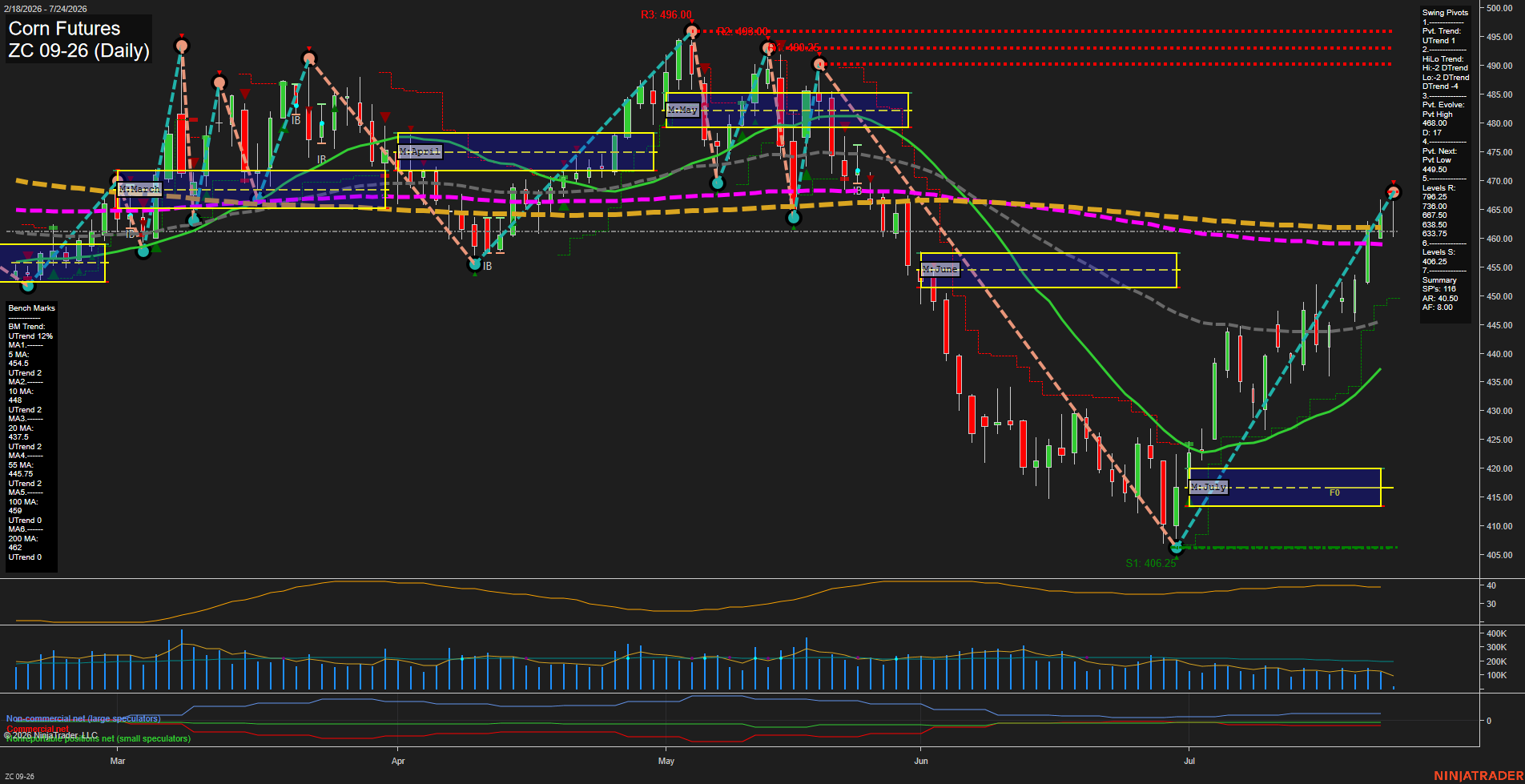This screenshot has width=1525, height=784.
Task: Select the M:March monthly range label
Action: pos(139,190)
